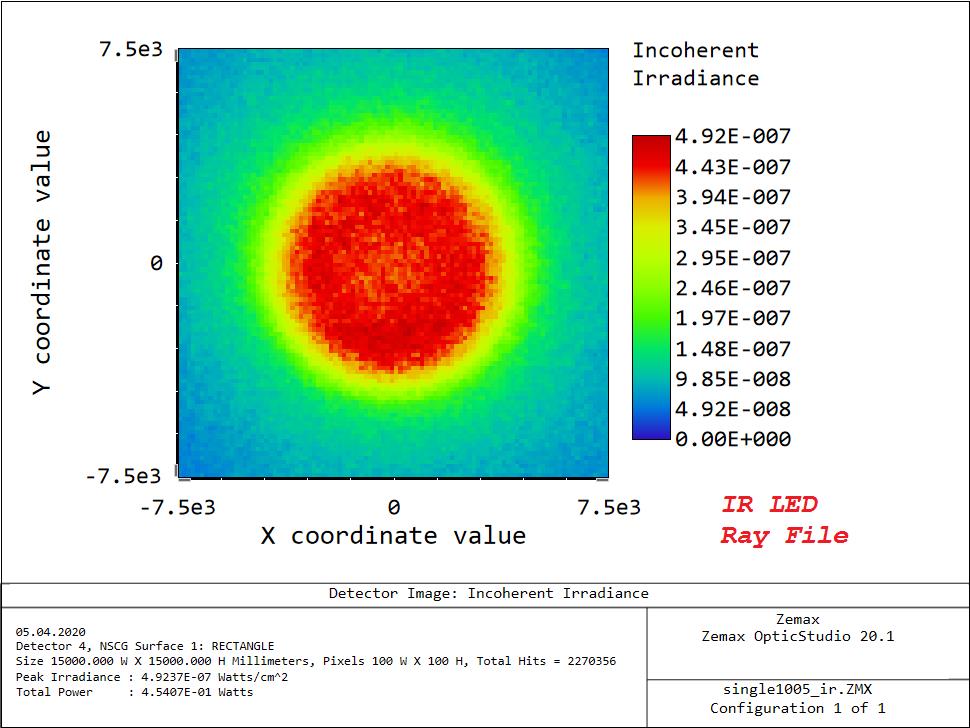Select the 05.04.2020 date text
The height and width of the screenshot is (728, 970).
(51, 632)
